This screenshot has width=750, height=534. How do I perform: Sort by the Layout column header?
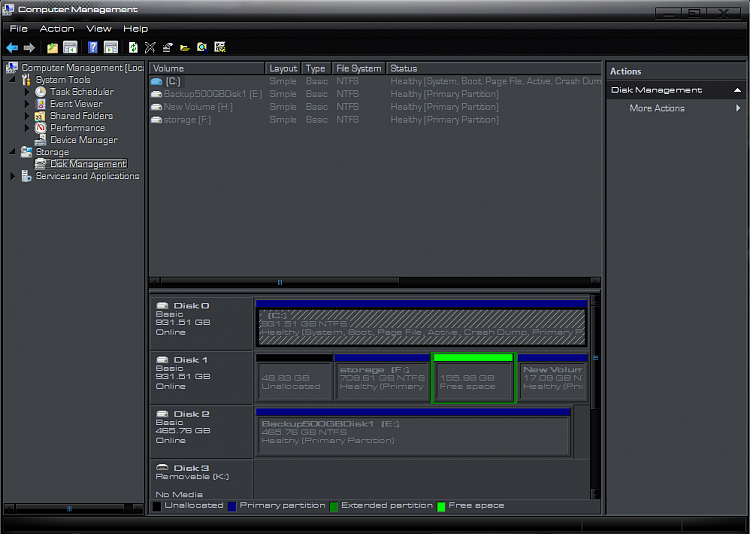tap(283, 68)
